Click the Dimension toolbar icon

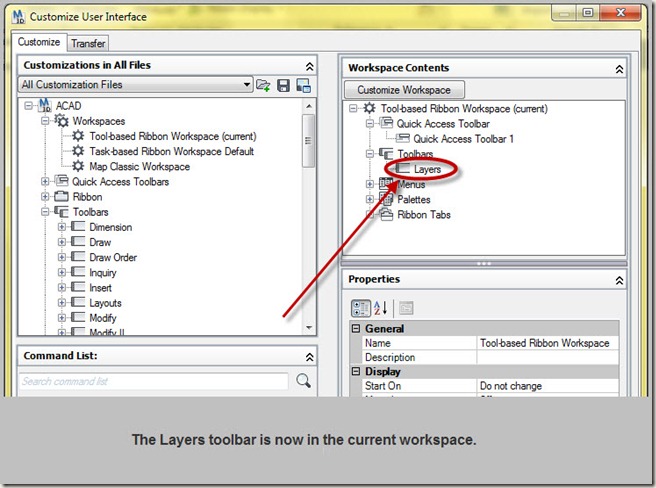click(78, 227)
